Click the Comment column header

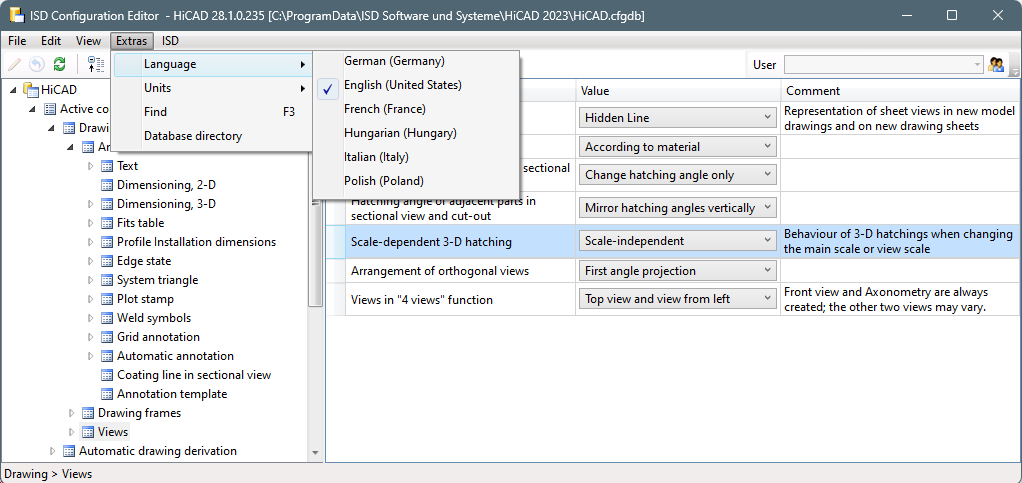(x=901, y=91)
